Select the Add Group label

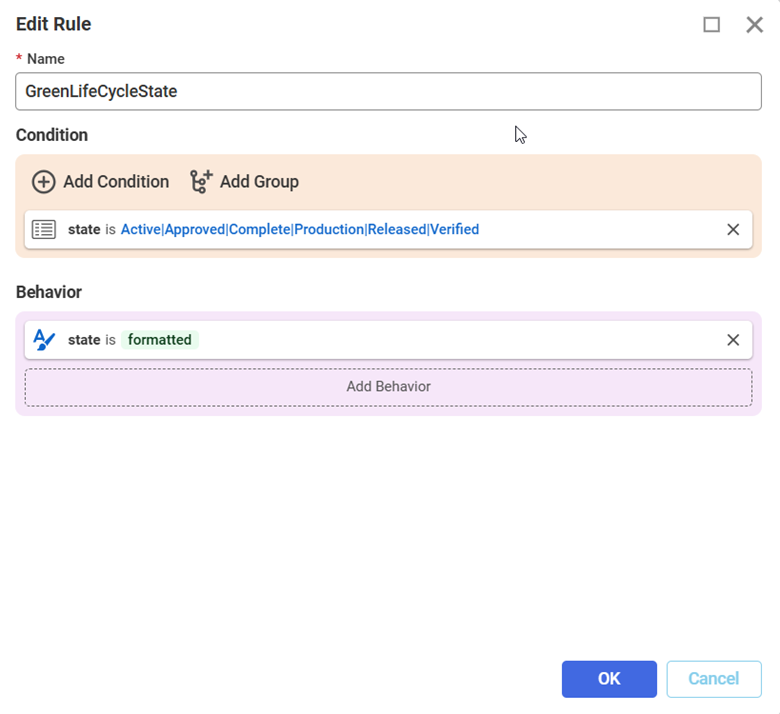click(259, 182)
